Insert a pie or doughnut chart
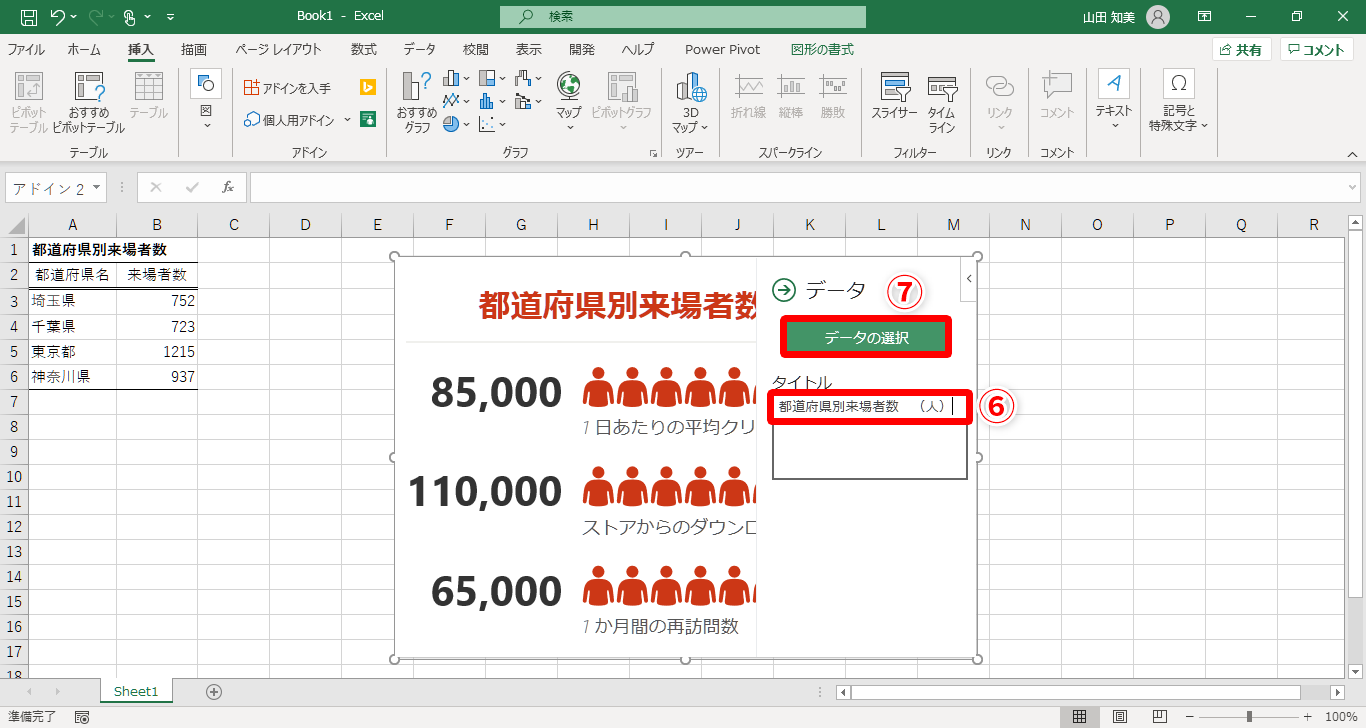This screenshot has height=728, width=1366. [456, 124]
